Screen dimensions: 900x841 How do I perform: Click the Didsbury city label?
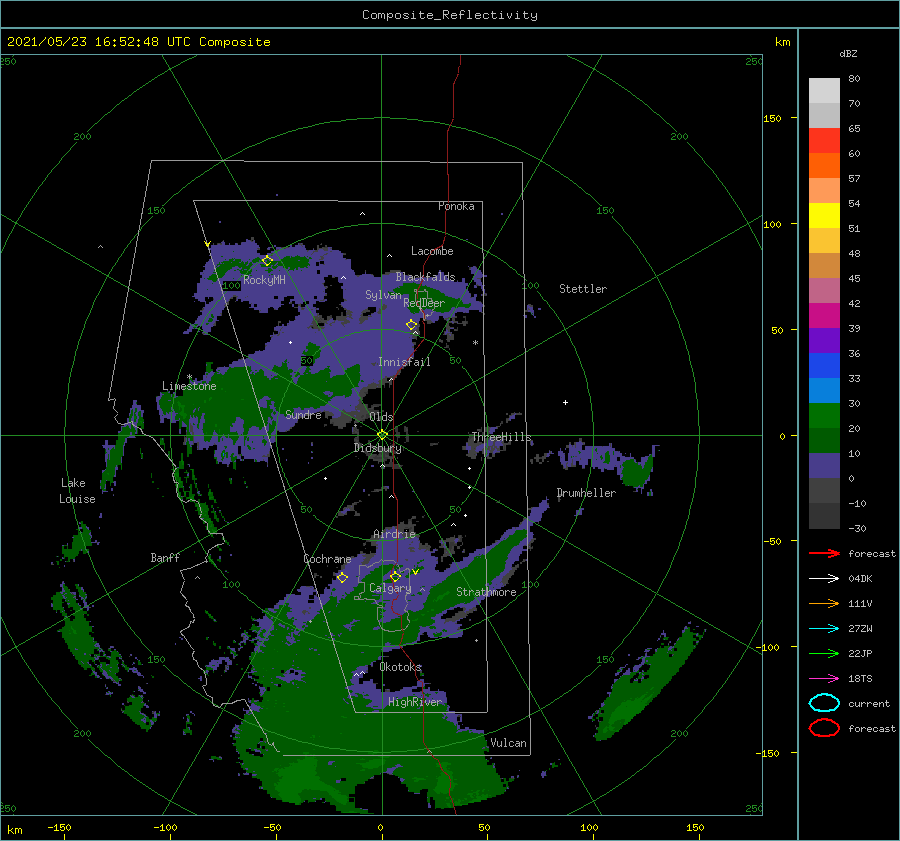(x=378, y=448)
